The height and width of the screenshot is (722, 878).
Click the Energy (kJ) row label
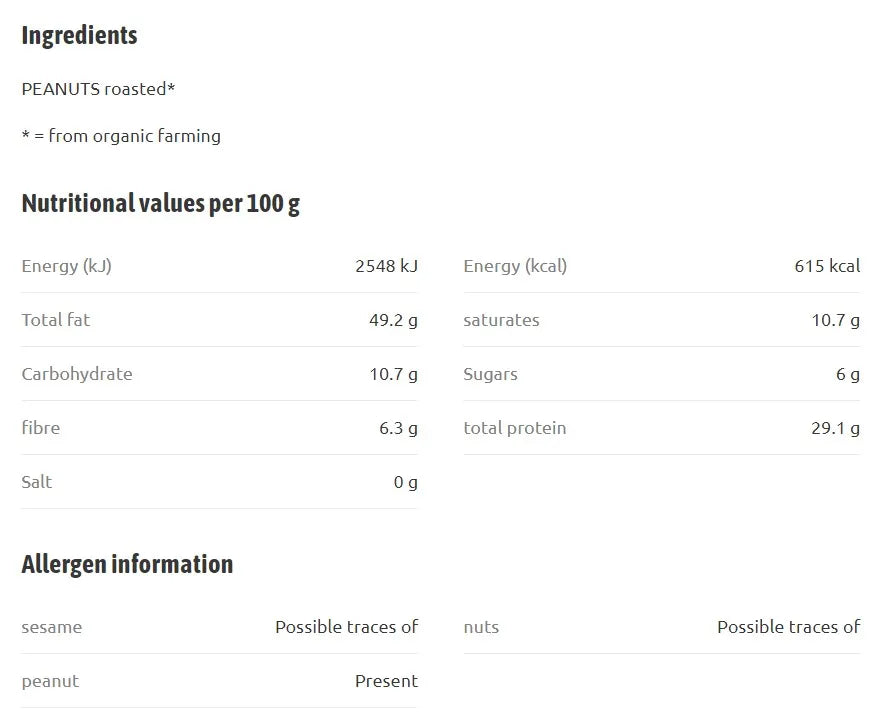click(x=67, y=266)
